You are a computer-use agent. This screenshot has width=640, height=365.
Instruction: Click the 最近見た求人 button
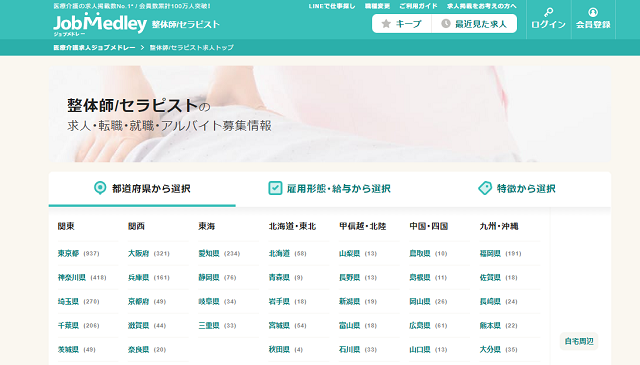[474, 24]
